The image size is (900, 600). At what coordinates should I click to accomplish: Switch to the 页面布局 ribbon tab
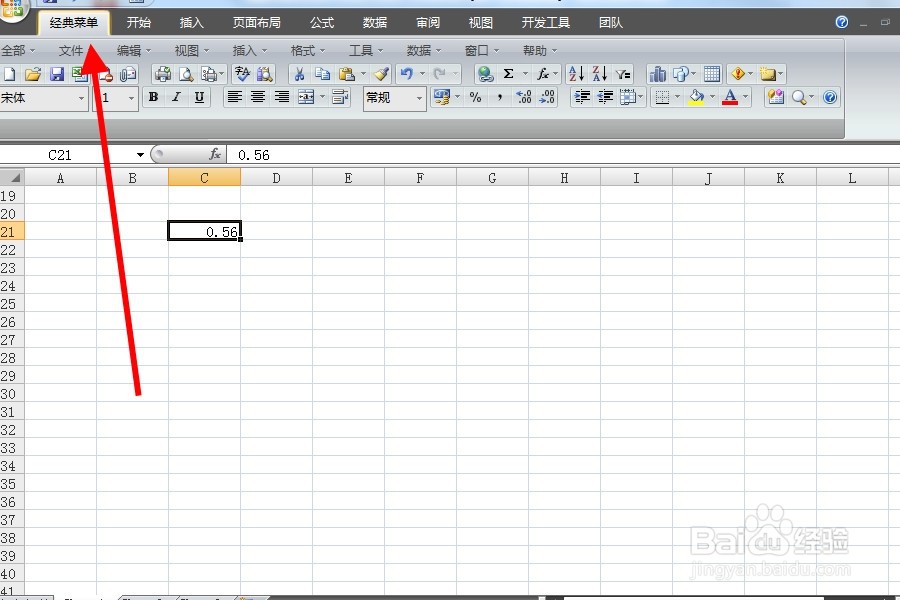pos(257,23)
